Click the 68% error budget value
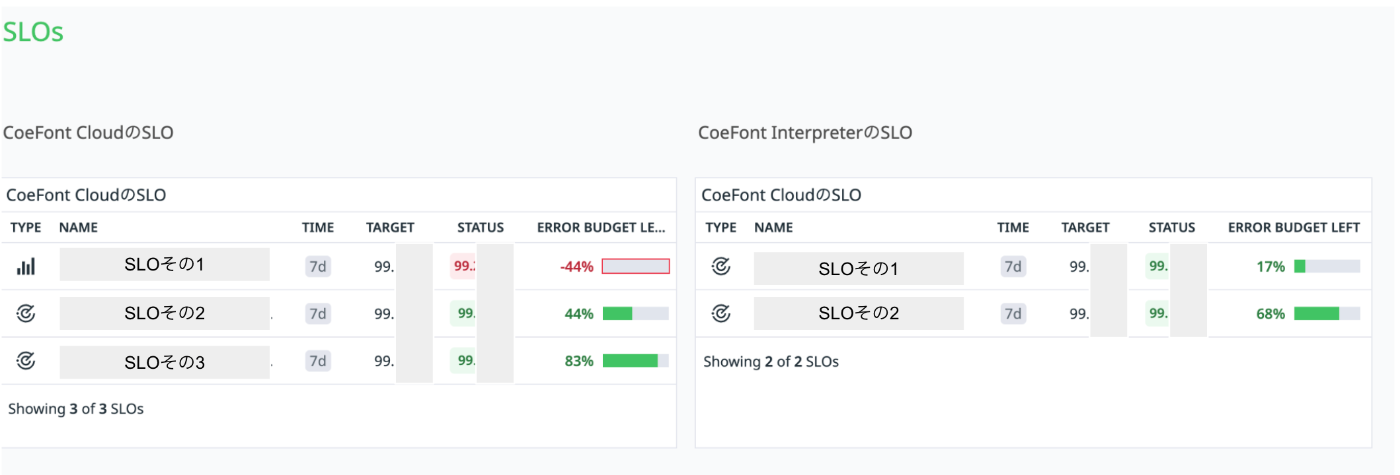The image size is (1400, 475). pos(1271,314)
